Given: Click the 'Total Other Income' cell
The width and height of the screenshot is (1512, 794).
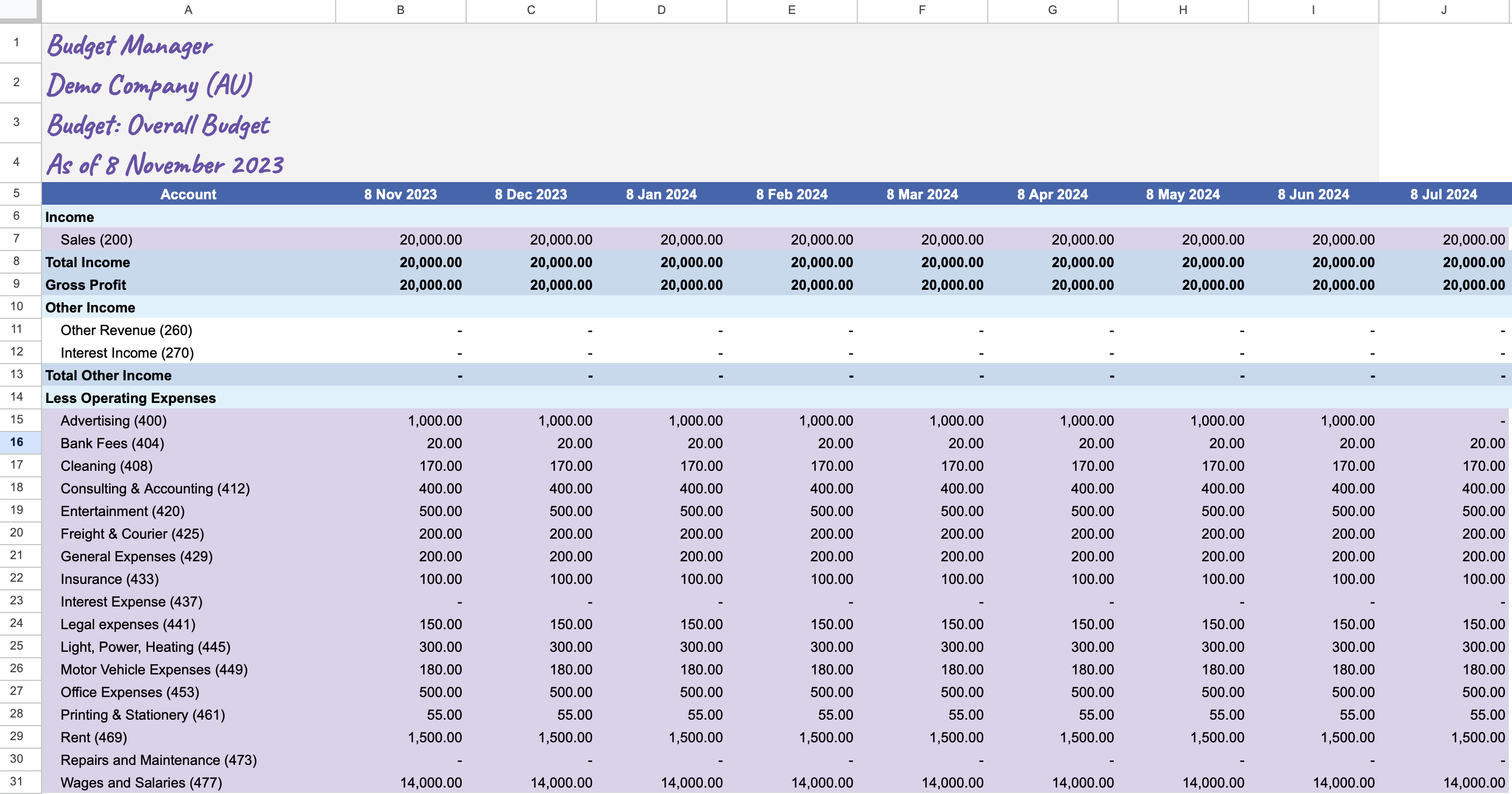Looking at the screenshot, I should pos(189,375).
